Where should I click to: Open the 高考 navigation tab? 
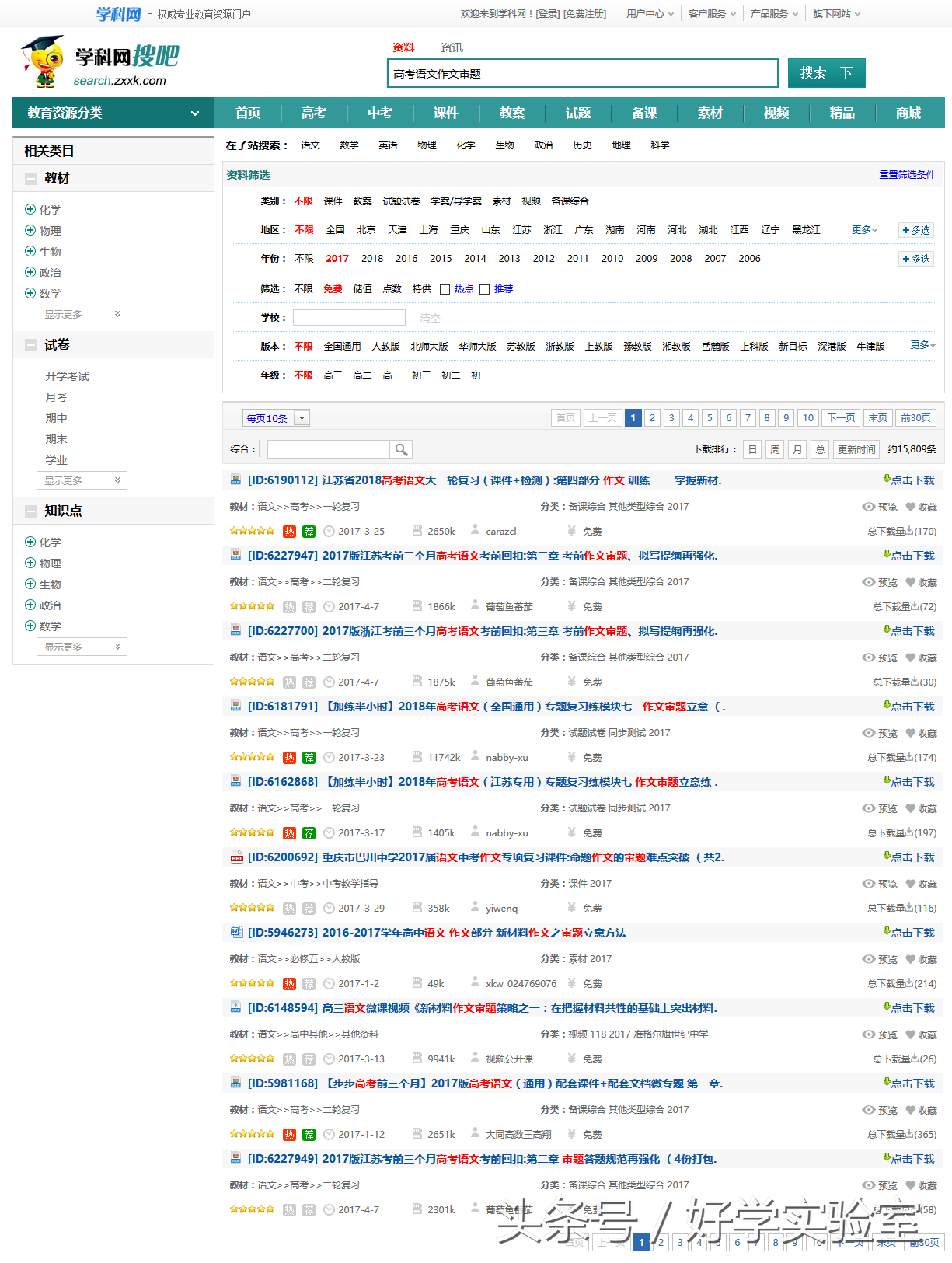314,113
